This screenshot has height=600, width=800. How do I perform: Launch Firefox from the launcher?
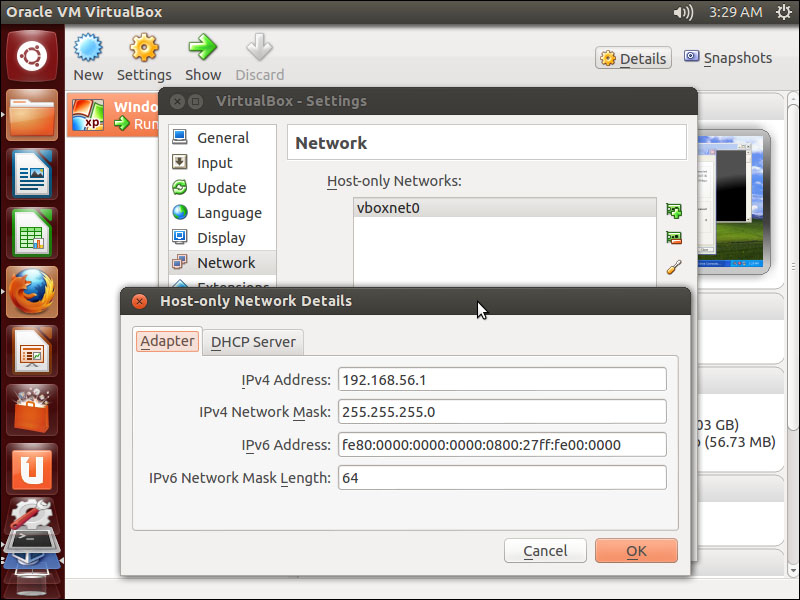point(32,292)
